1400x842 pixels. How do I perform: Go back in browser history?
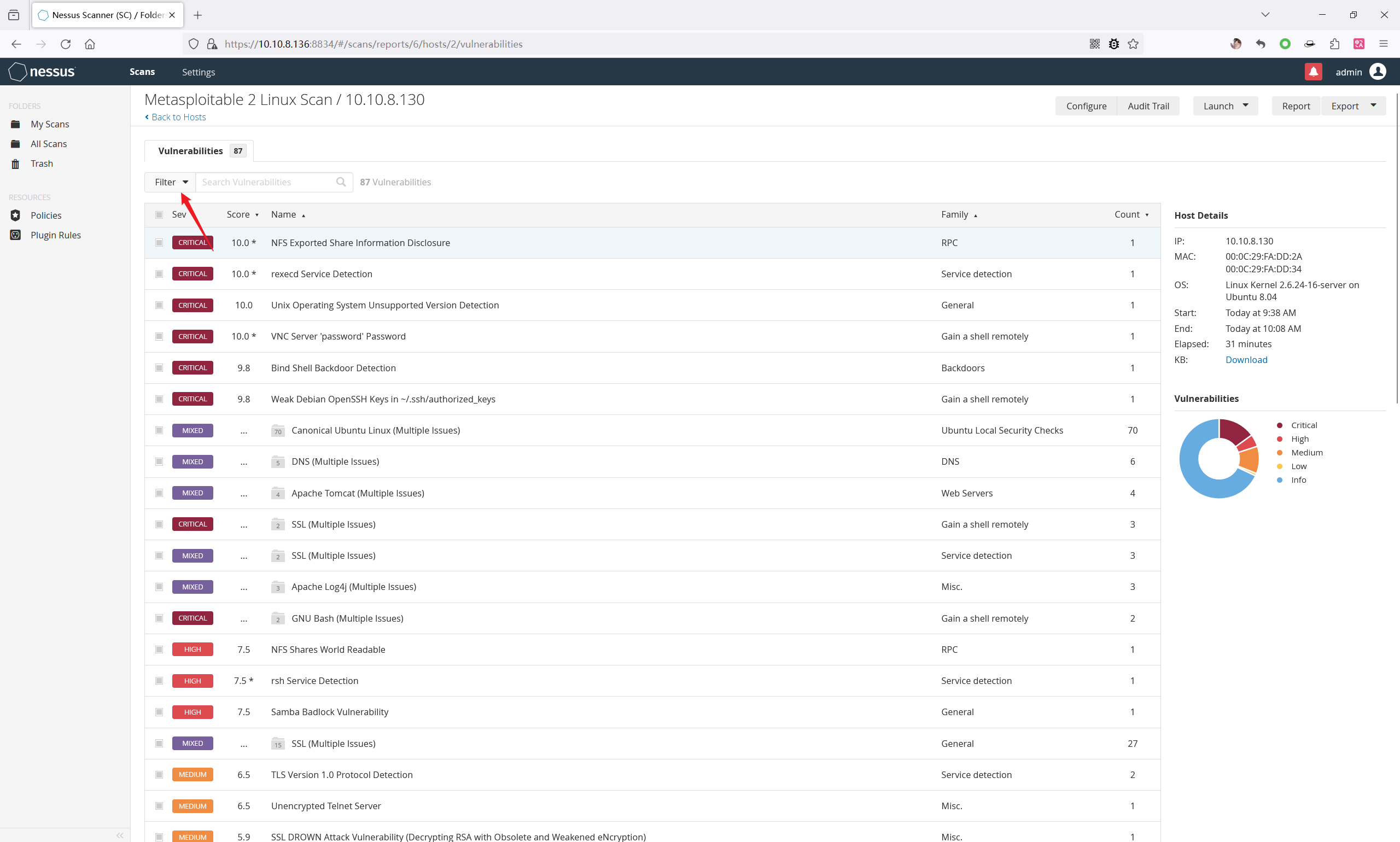coord(16,44)
